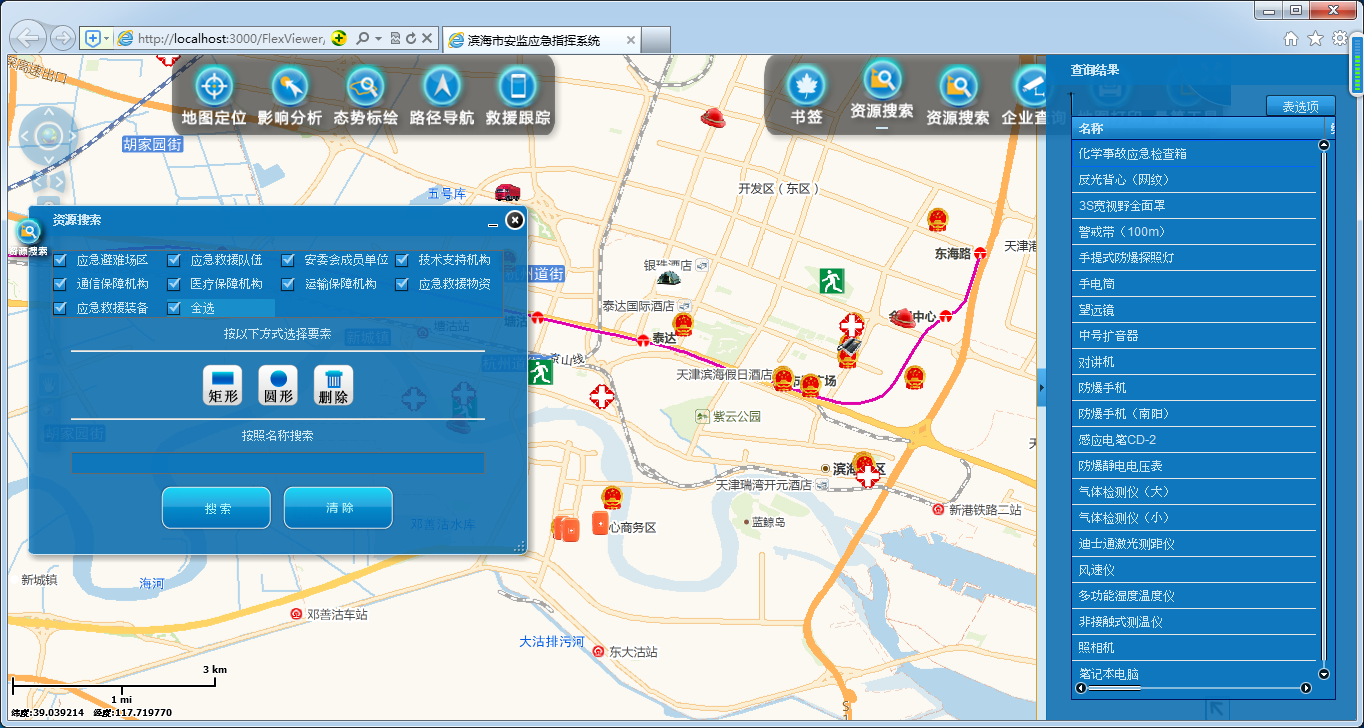Click the docked 资源搜索 panel icon

[29, 232]
